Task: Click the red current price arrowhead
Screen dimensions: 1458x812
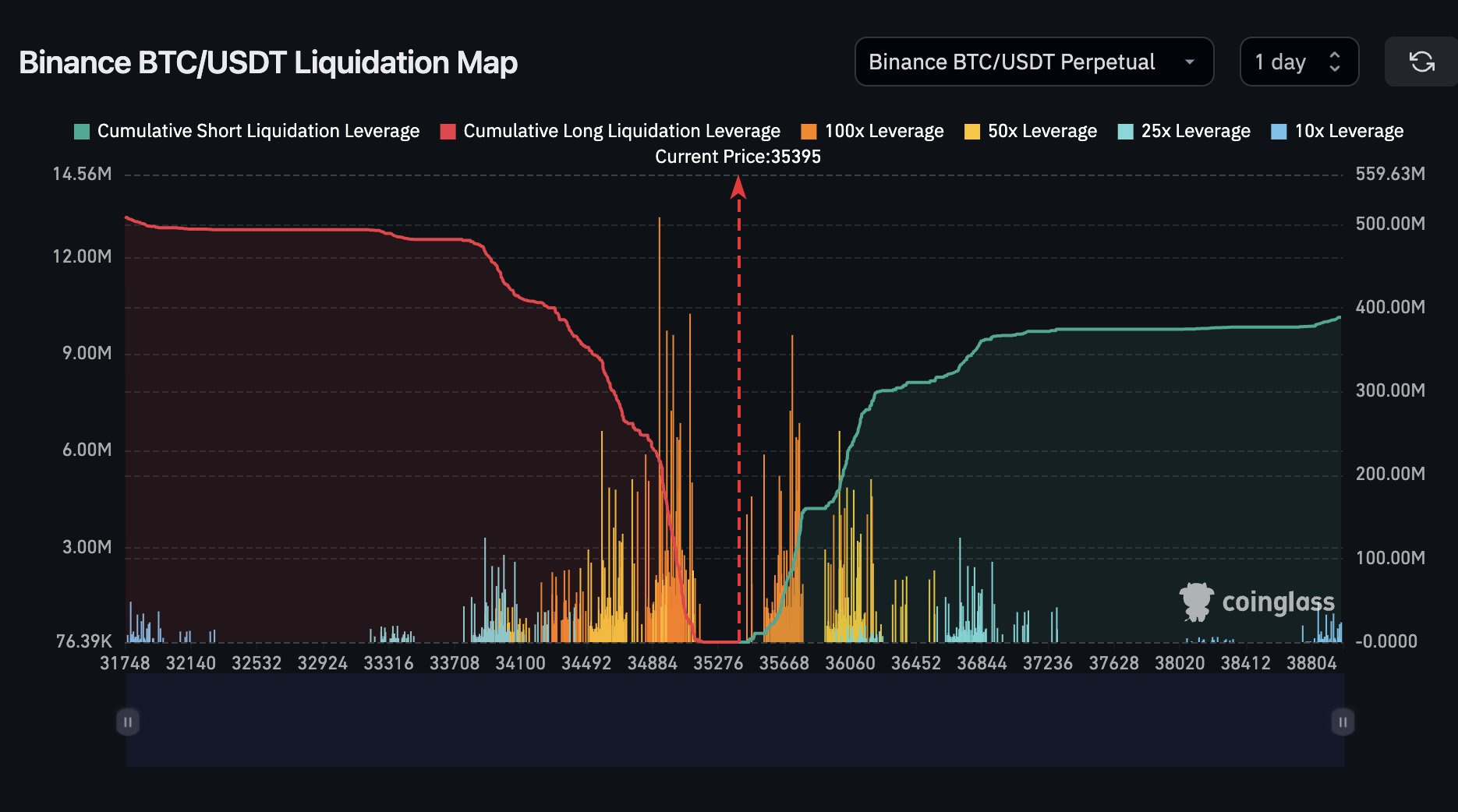Action: pos(738,187)
